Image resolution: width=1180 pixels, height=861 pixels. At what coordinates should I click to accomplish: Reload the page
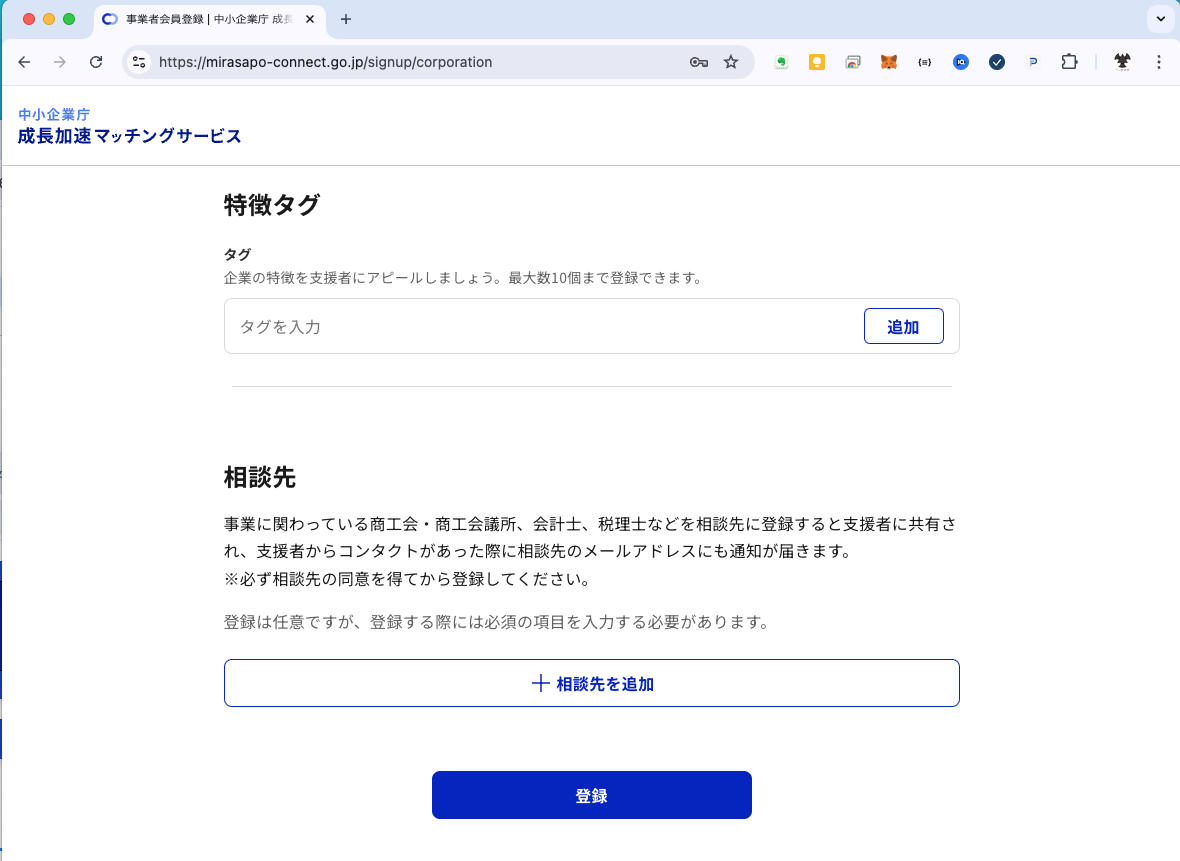click(96, 62)
